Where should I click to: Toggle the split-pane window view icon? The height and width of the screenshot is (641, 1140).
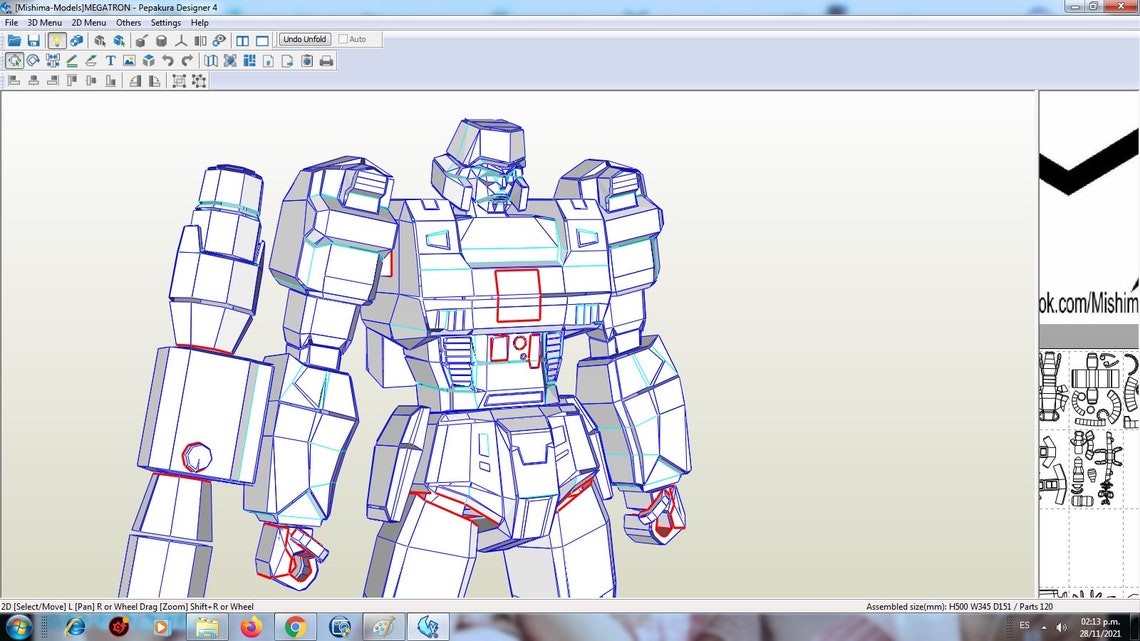242,39
